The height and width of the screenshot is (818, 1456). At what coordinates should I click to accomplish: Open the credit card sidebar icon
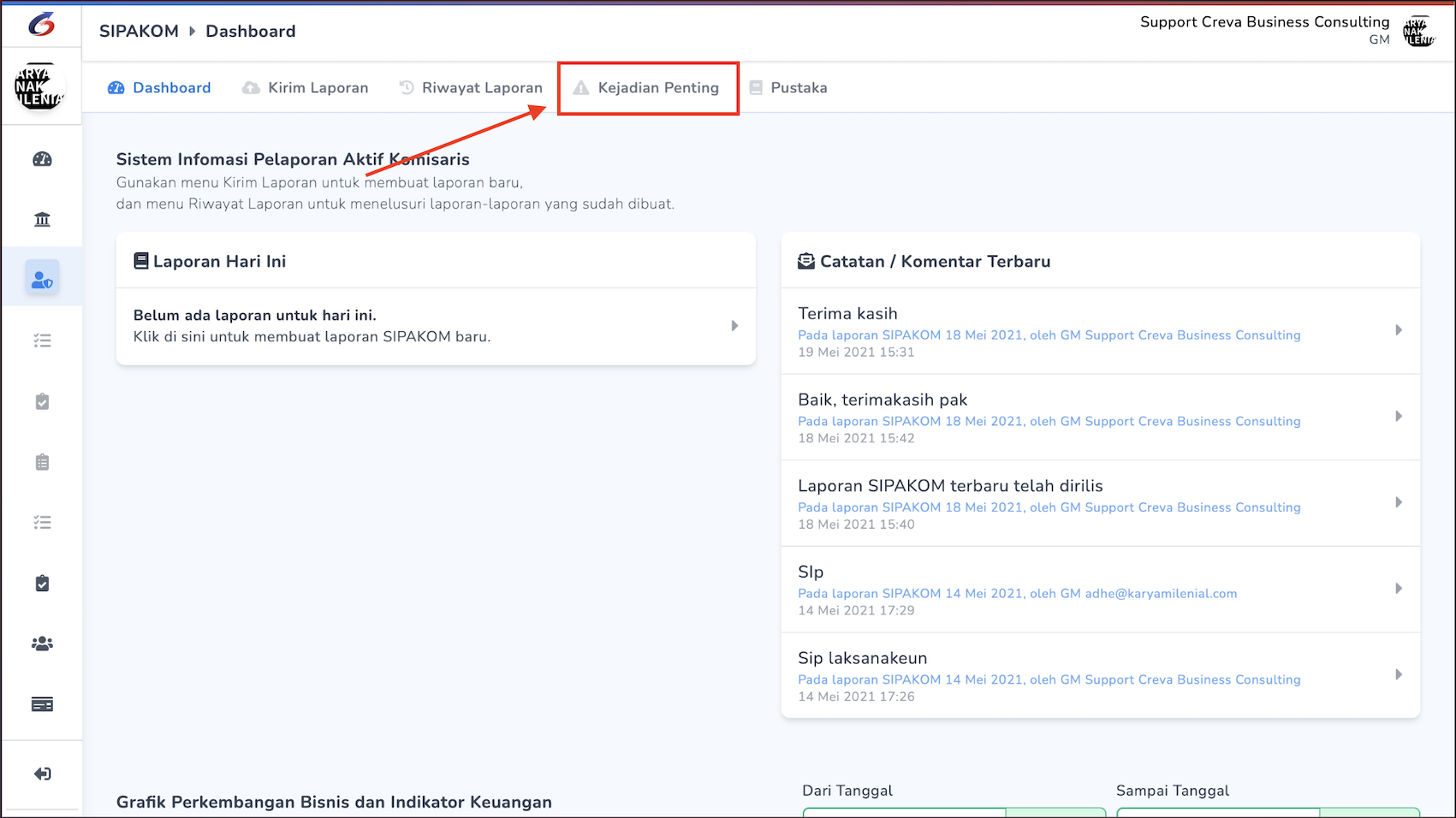pos(42,704)
